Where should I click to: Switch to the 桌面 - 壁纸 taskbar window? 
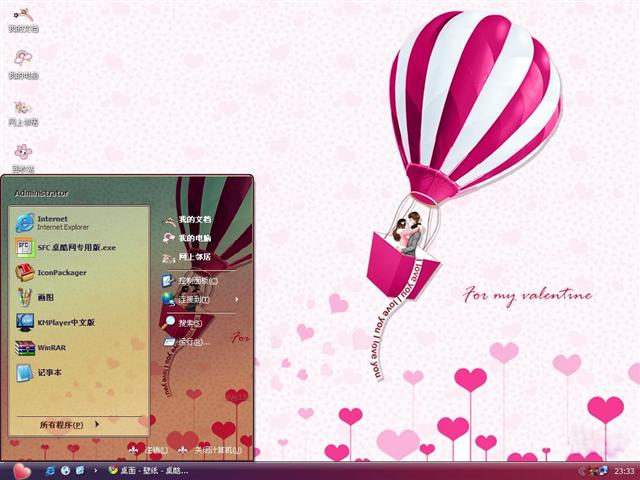[150, 470]
